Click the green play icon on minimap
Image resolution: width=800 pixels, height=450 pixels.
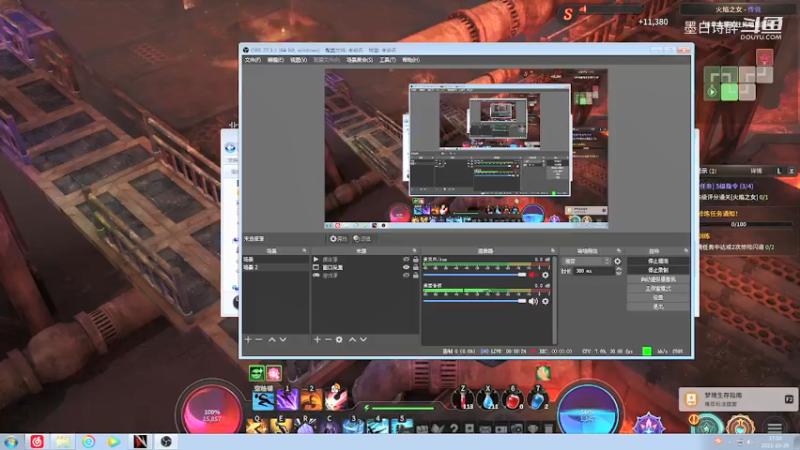(x=712, y=92)
